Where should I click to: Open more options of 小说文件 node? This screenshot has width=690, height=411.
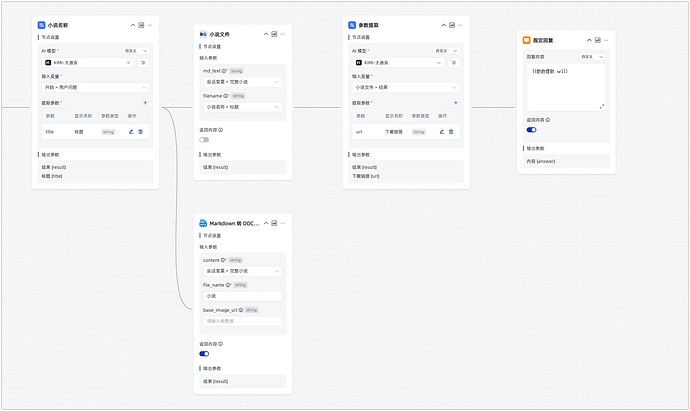[283, 34]
